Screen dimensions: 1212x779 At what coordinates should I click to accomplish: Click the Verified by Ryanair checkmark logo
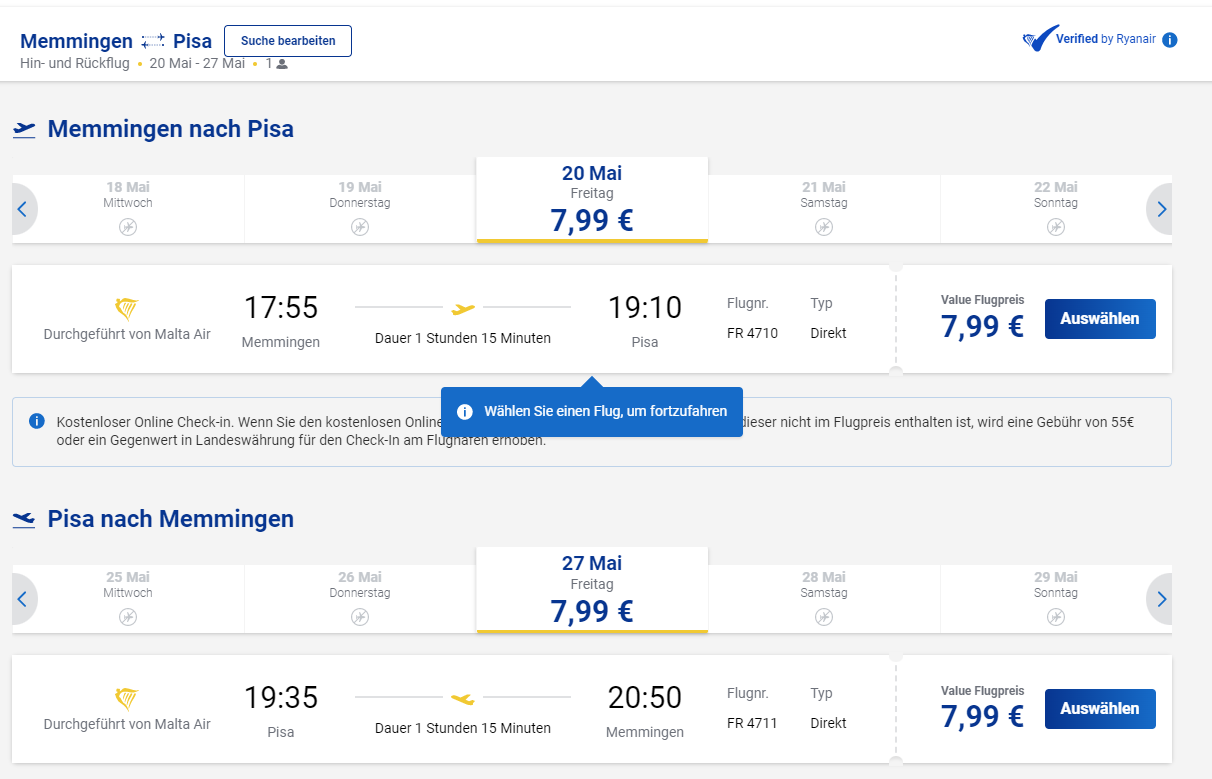point(1040,39)
